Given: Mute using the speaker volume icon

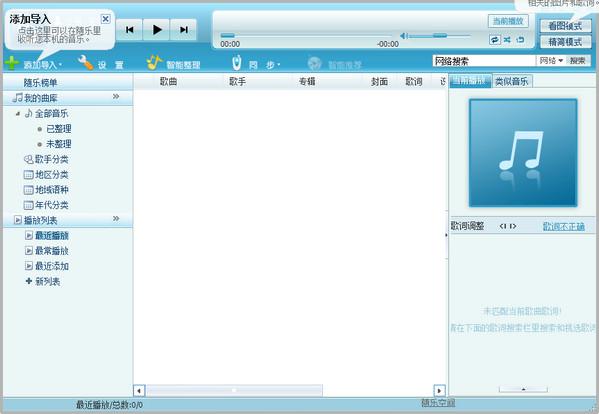Looking at the screenshot, I should 404,36.
